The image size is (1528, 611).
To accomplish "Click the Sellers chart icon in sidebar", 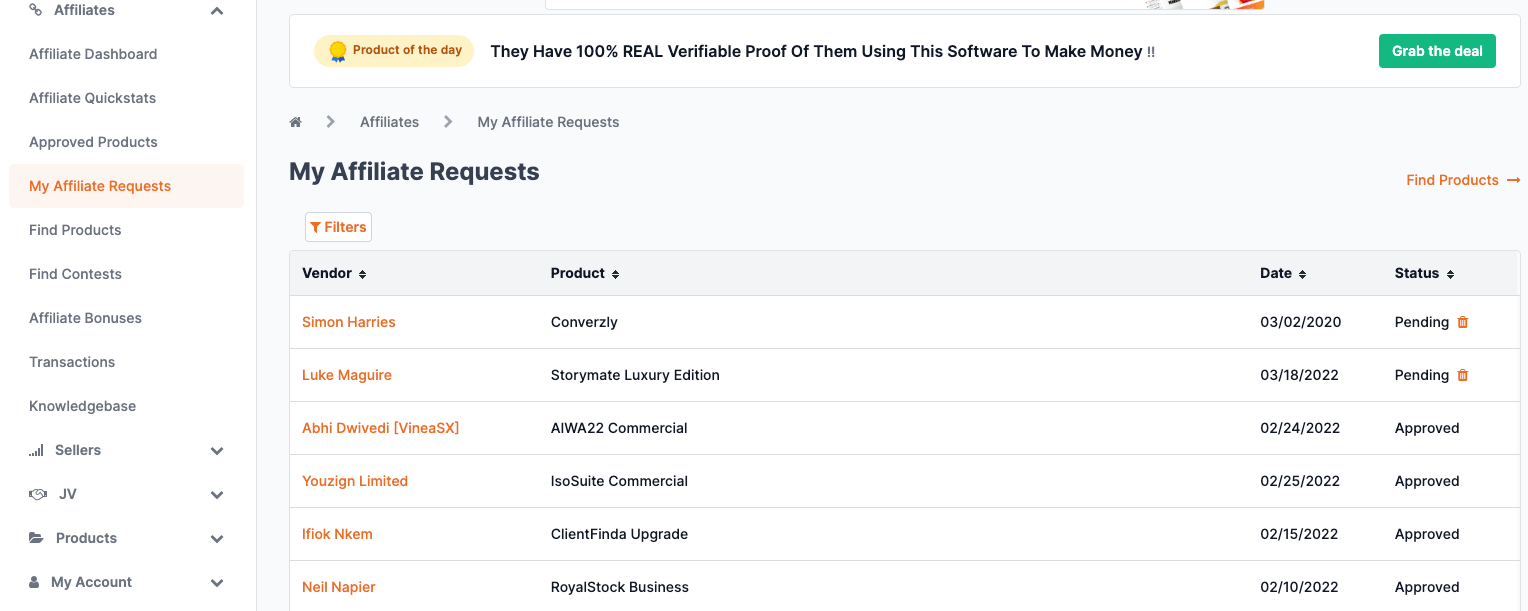I will (x=36, y=450).
